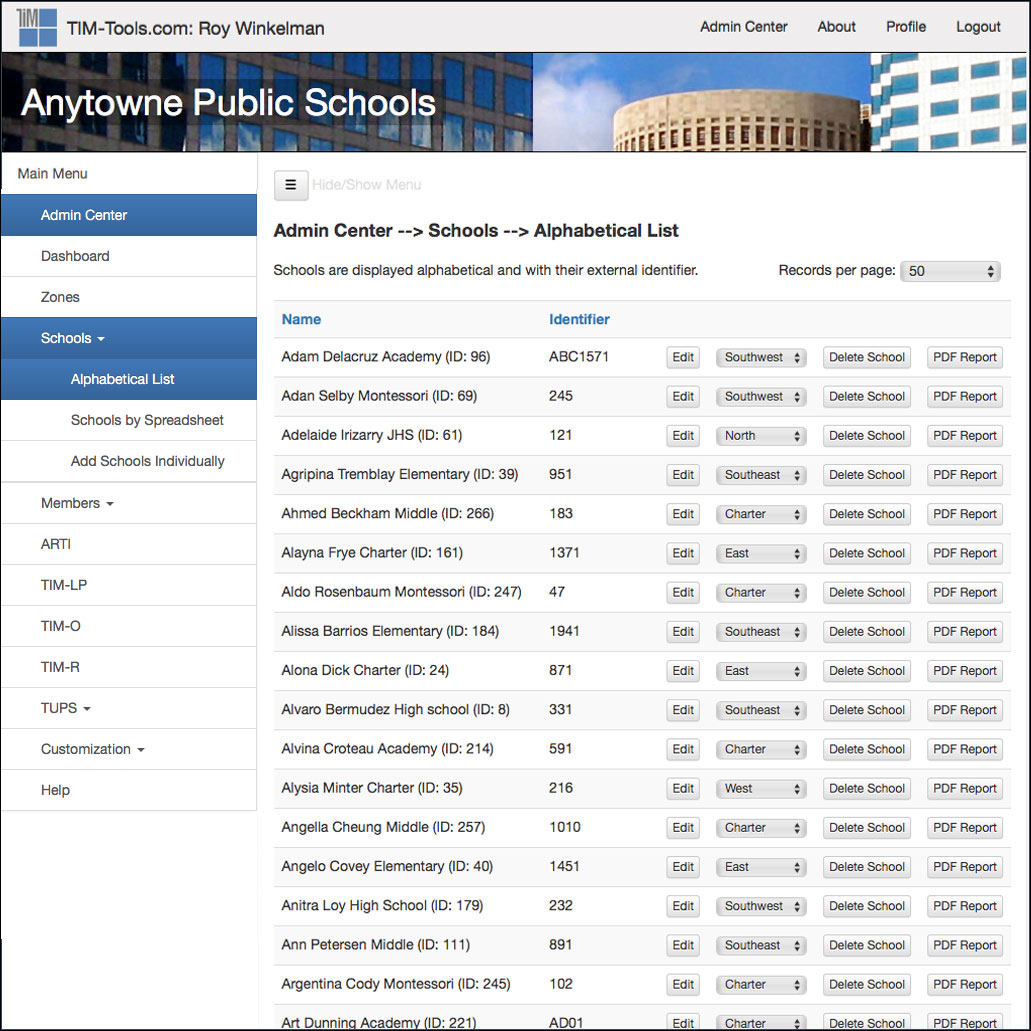Select Admin Center in the sidebar menu
The image size is (1031, 1031).
pos(129,215)
